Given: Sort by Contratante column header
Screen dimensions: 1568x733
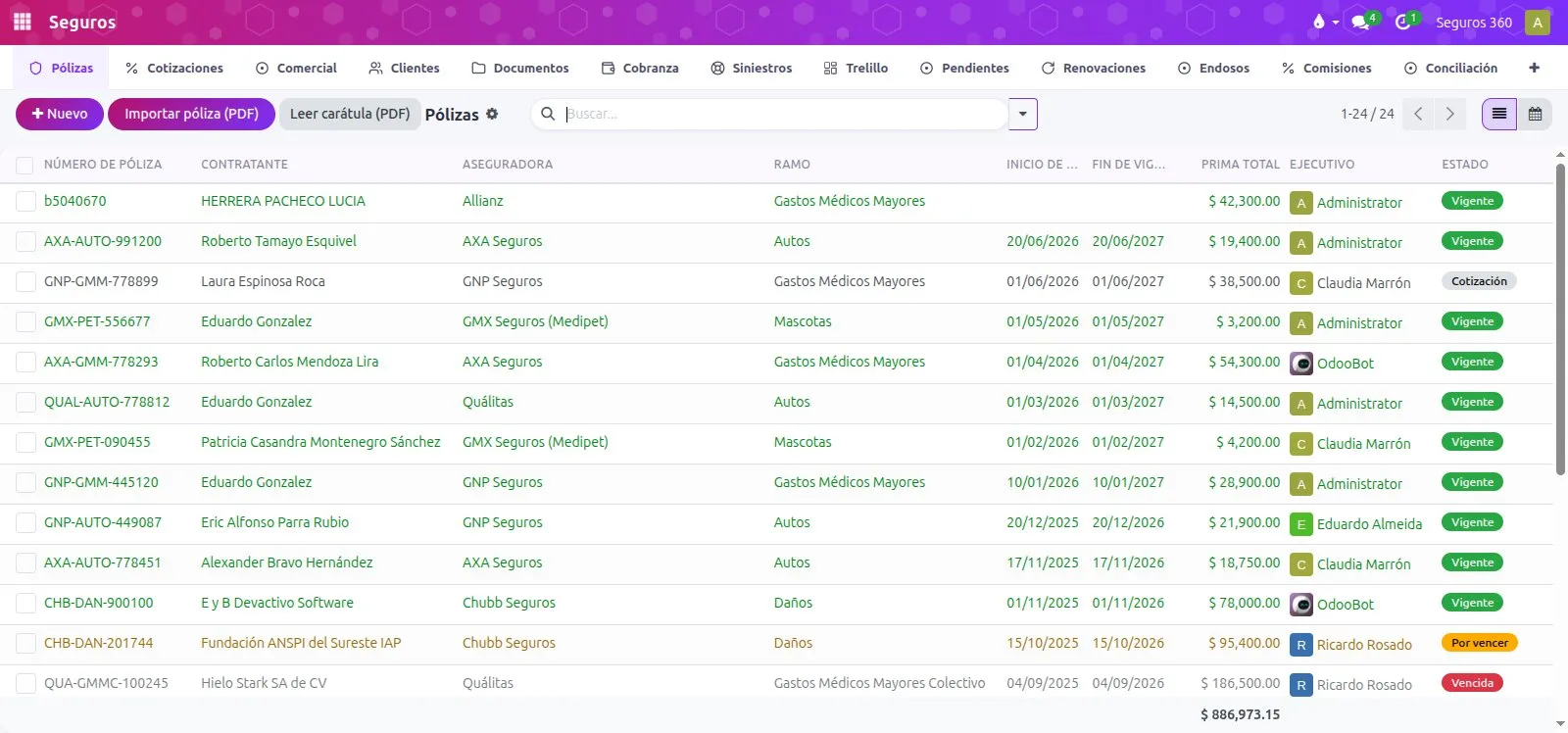Looking at the screenshot, I should pyautogui.click(x=244, y=165).
